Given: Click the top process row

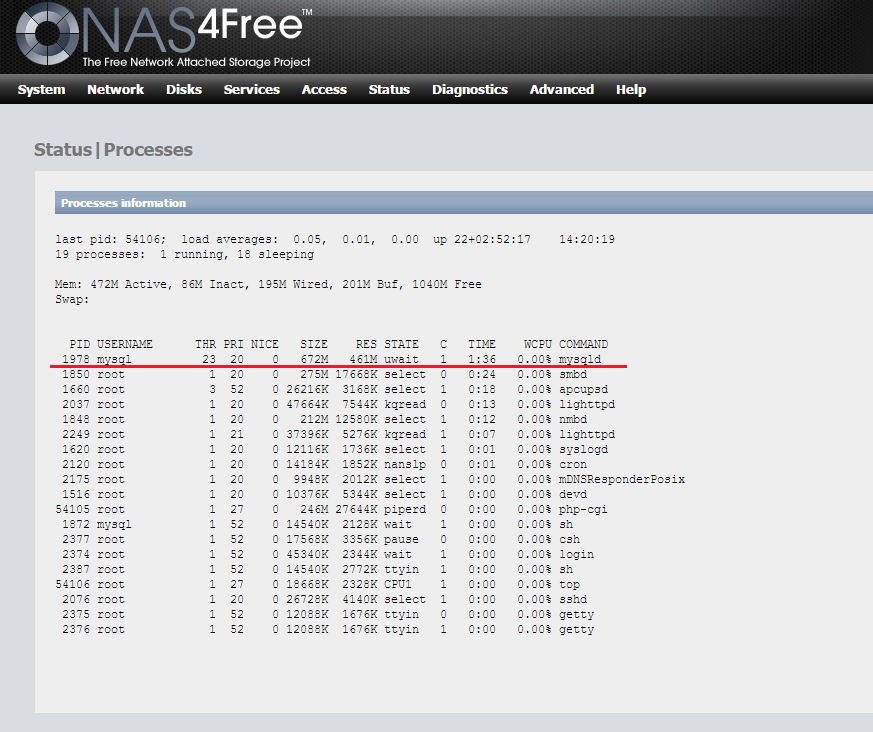Looking at the screenshot, I should [317, 585].
